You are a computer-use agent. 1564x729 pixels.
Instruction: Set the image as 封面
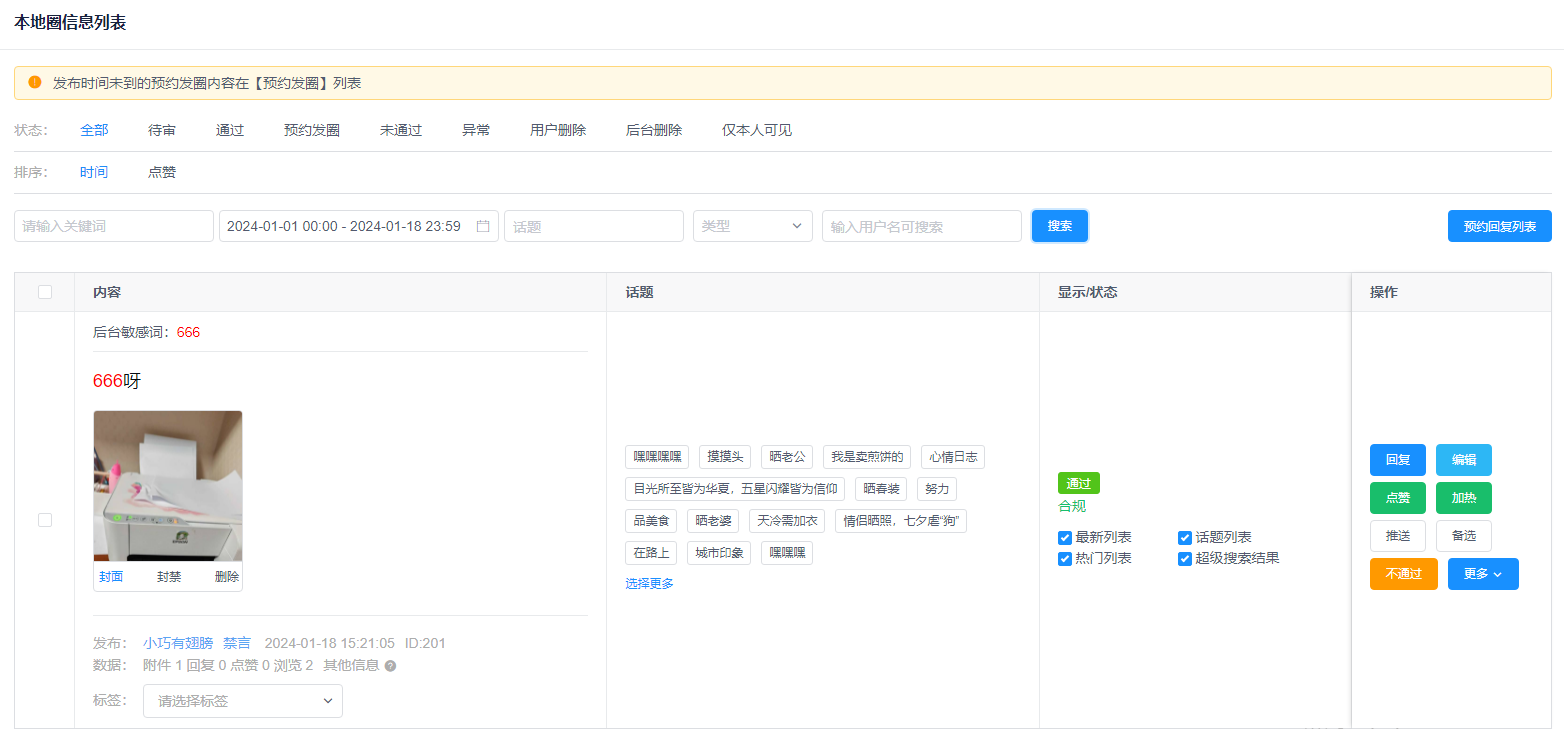pos(111,577)
